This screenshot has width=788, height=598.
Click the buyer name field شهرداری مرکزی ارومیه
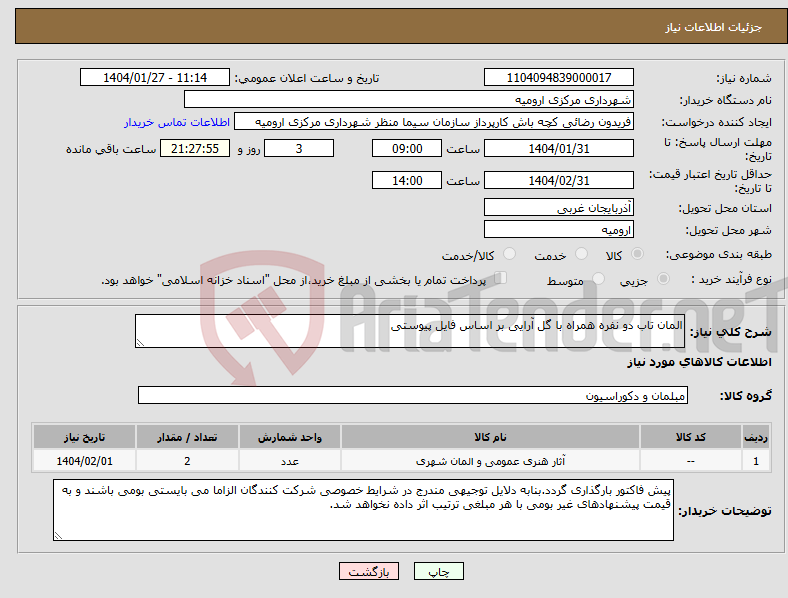click(x=409, y=99)
